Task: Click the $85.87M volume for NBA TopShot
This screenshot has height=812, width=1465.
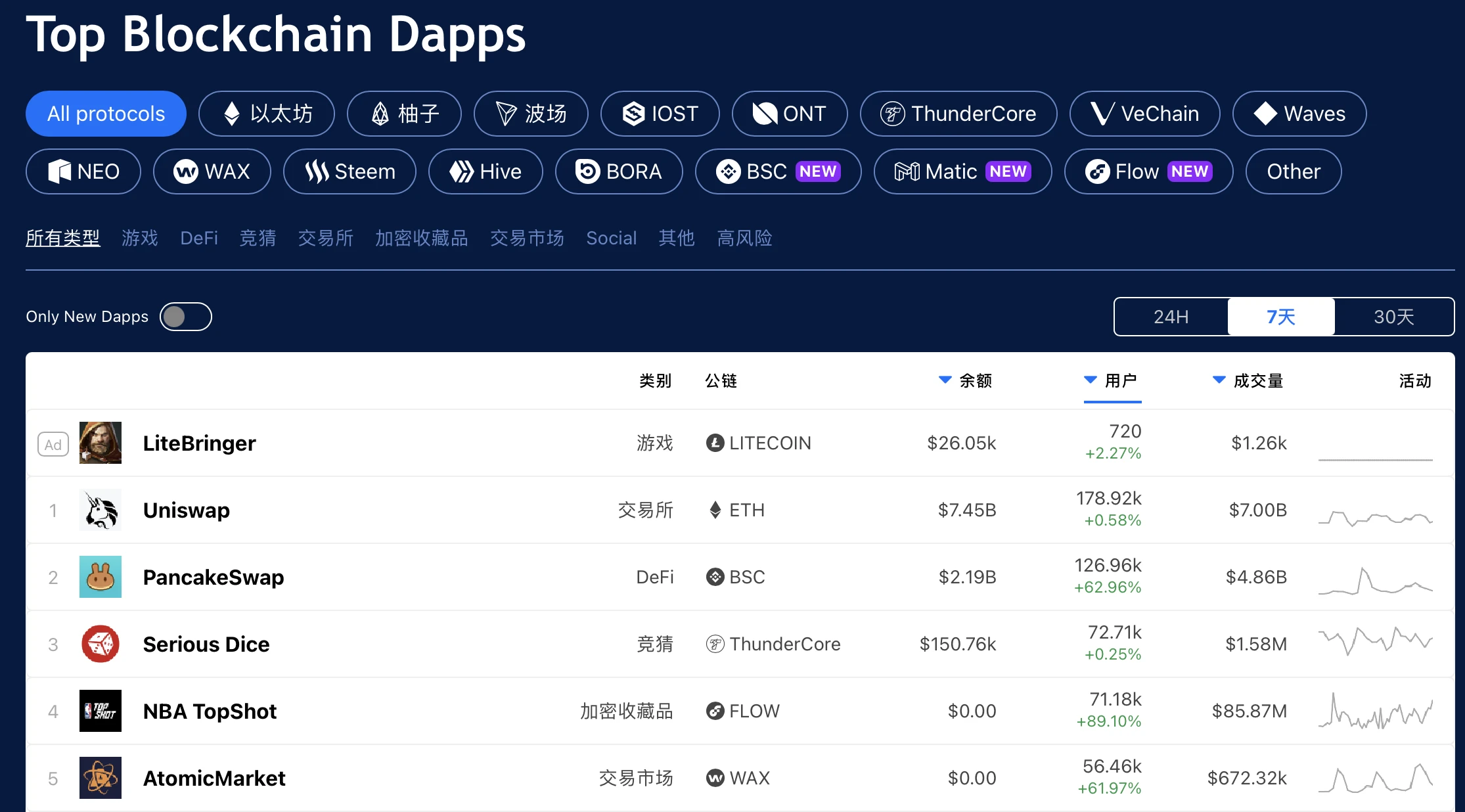Action: coord(1250,711)
